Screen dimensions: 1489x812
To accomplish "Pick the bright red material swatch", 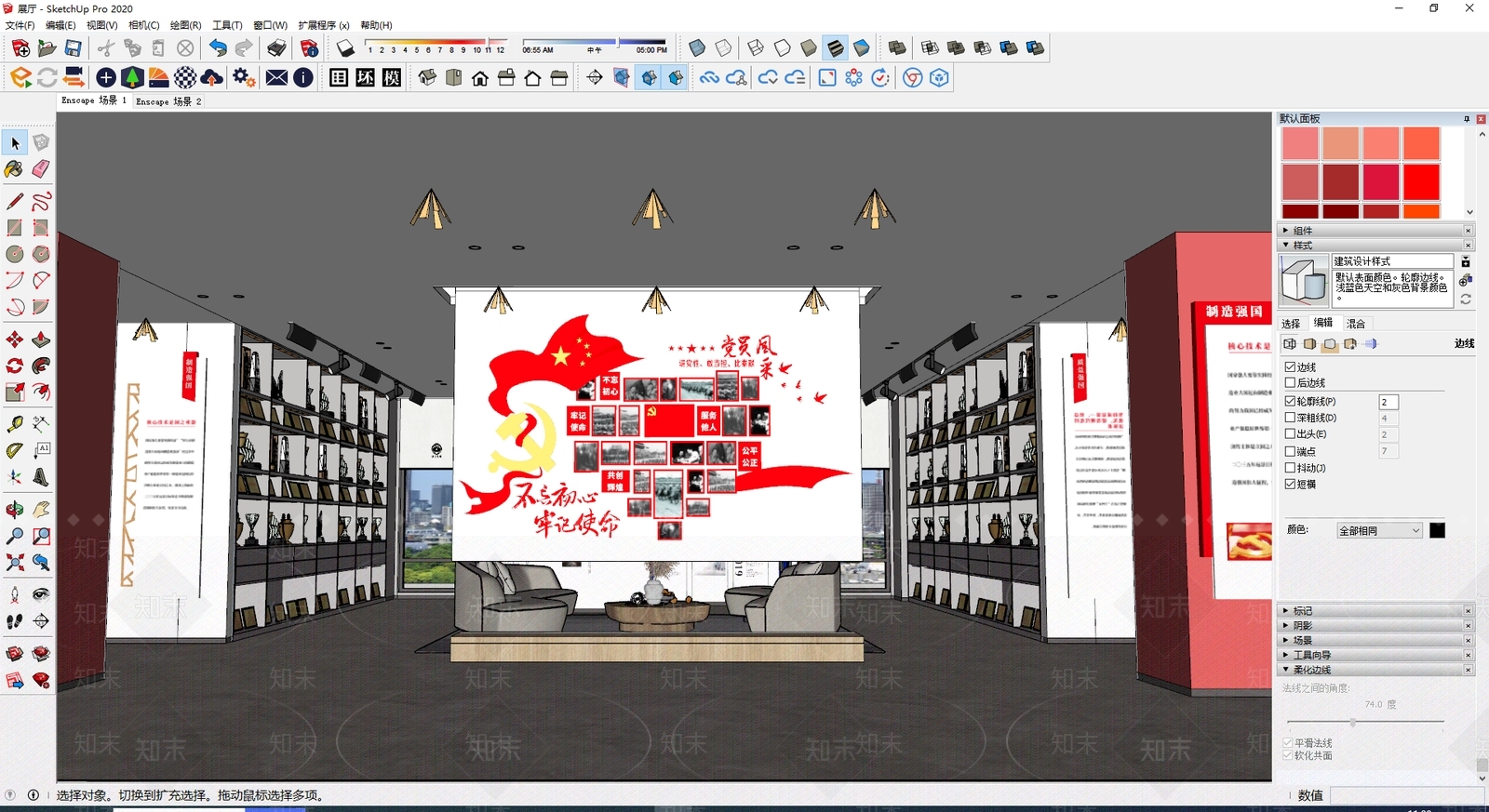I will click(1421, 182).
